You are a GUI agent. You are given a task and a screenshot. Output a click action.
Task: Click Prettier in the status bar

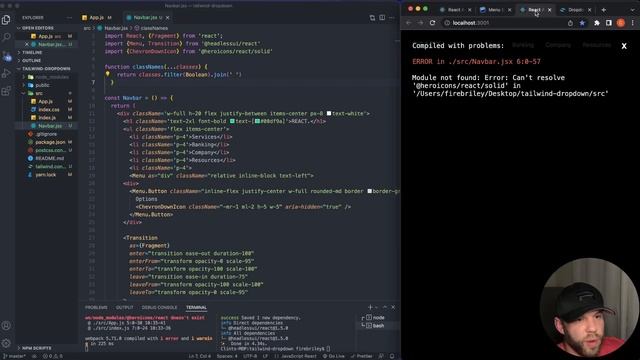[361, 356]
